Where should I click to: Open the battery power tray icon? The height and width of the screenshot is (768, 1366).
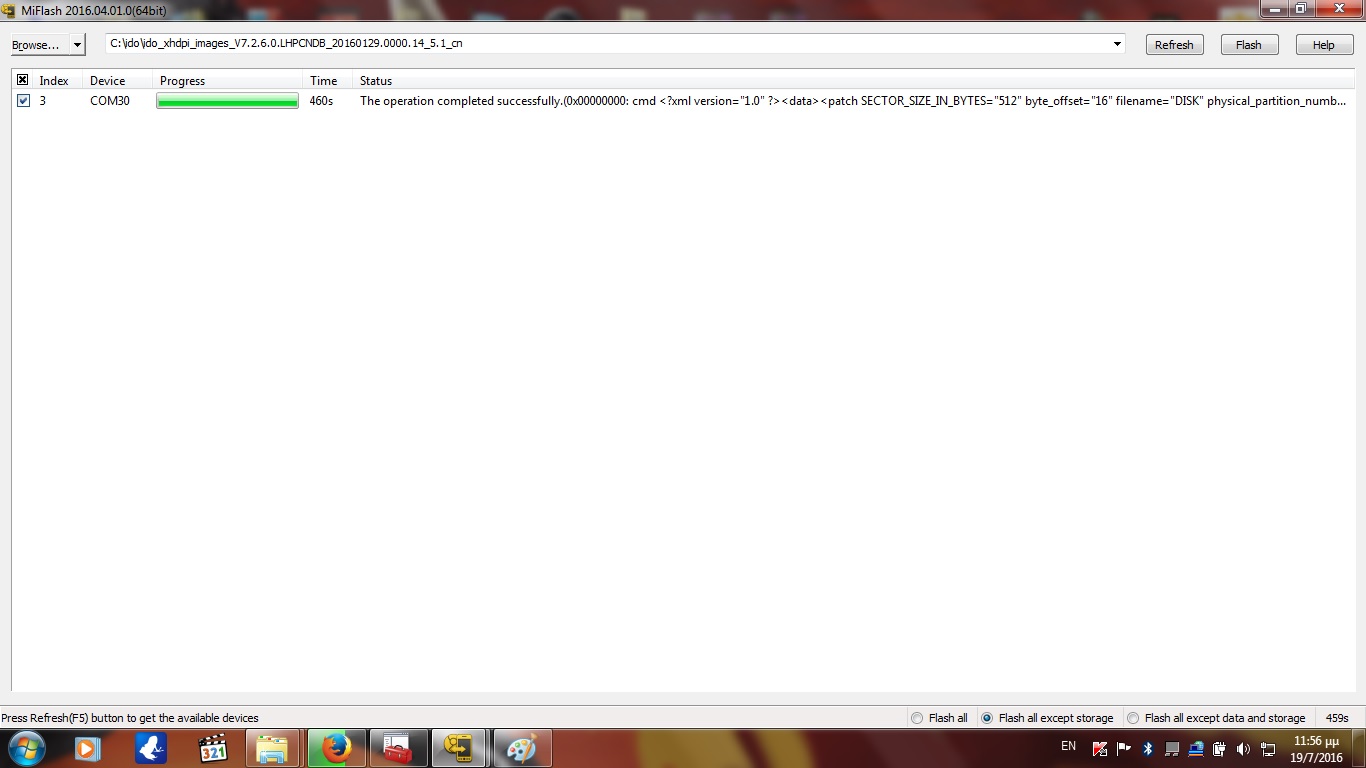1220,749
